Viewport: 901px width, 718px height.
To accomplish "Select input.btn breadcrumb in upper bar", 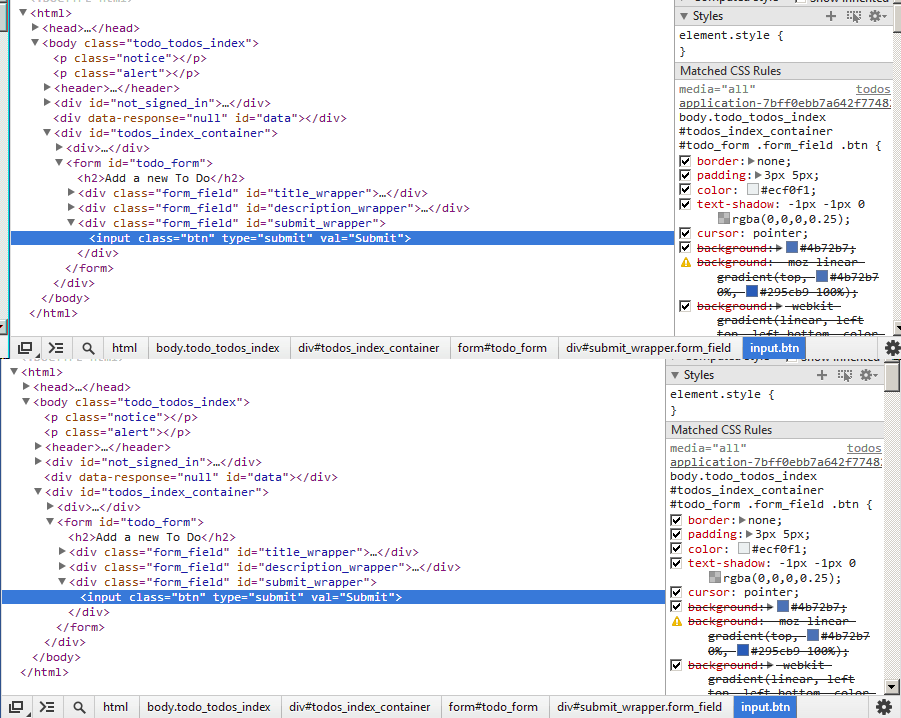I will pyautogui.click(x=775, y=348).
